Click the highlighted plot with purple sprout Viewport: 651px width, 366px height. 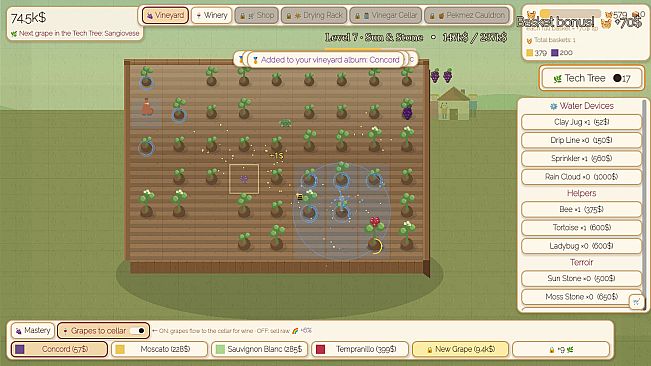pyautogui.click(x=244, y=179)
